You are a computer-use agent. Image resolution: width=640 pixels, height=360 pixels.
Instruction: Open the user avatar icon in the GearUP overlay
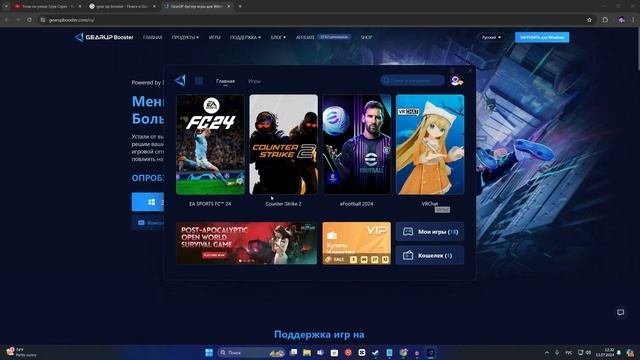(456, 80)
